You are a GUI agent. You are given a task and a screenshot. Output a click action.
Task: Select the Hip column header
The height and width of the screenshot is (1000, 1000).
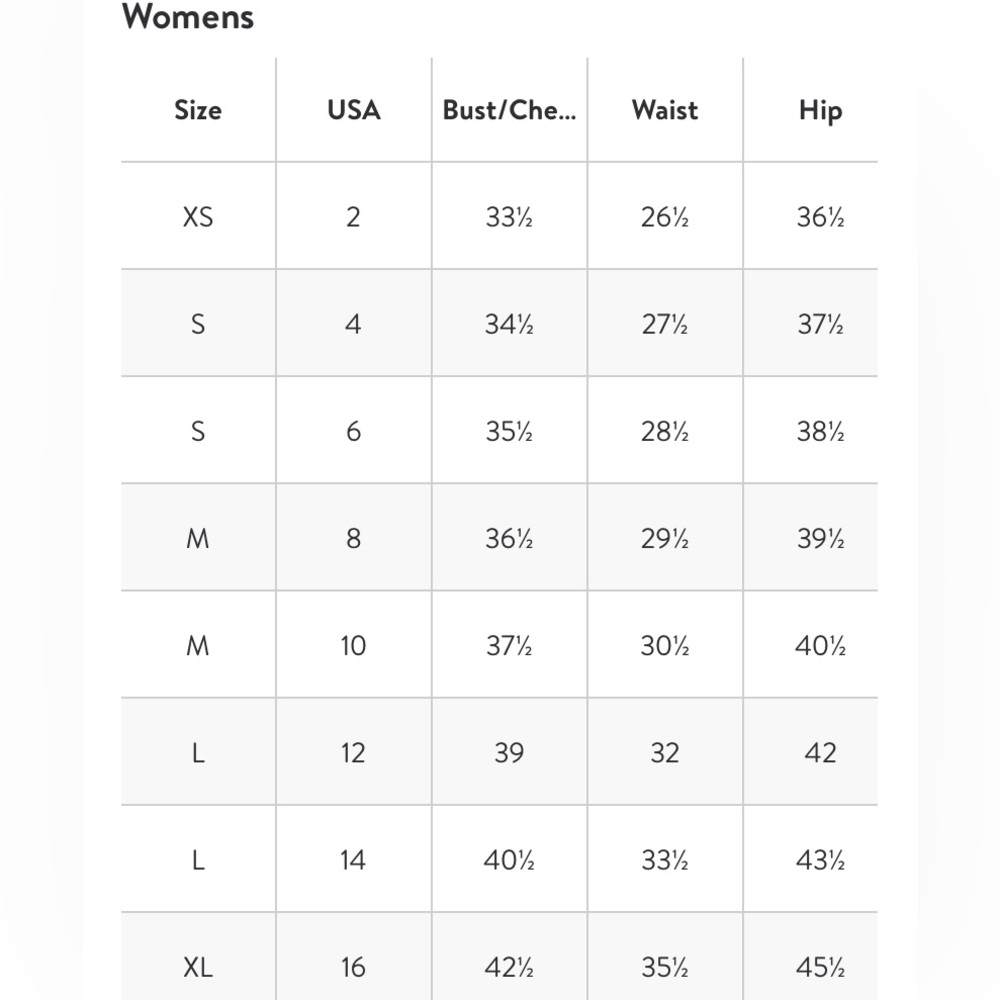tap(820, 111)
